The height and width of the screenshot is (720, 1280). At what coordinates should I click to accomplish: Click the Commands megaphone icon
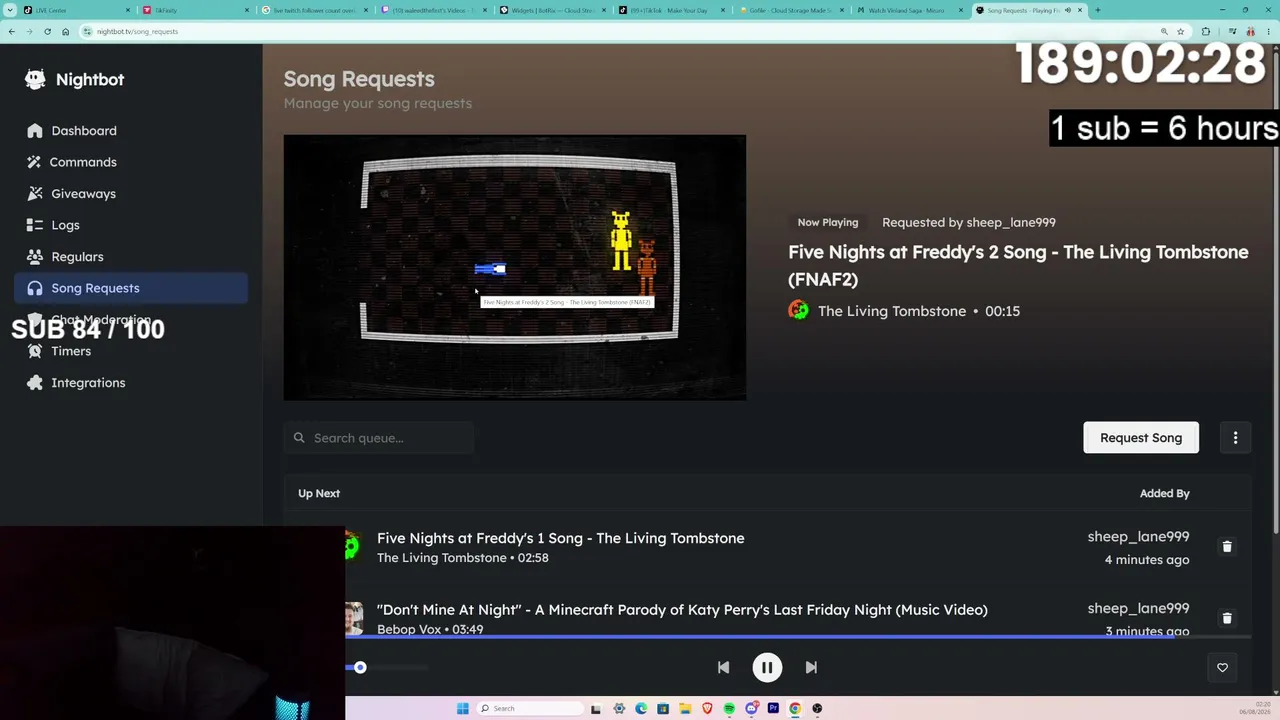tap(35, 162)
